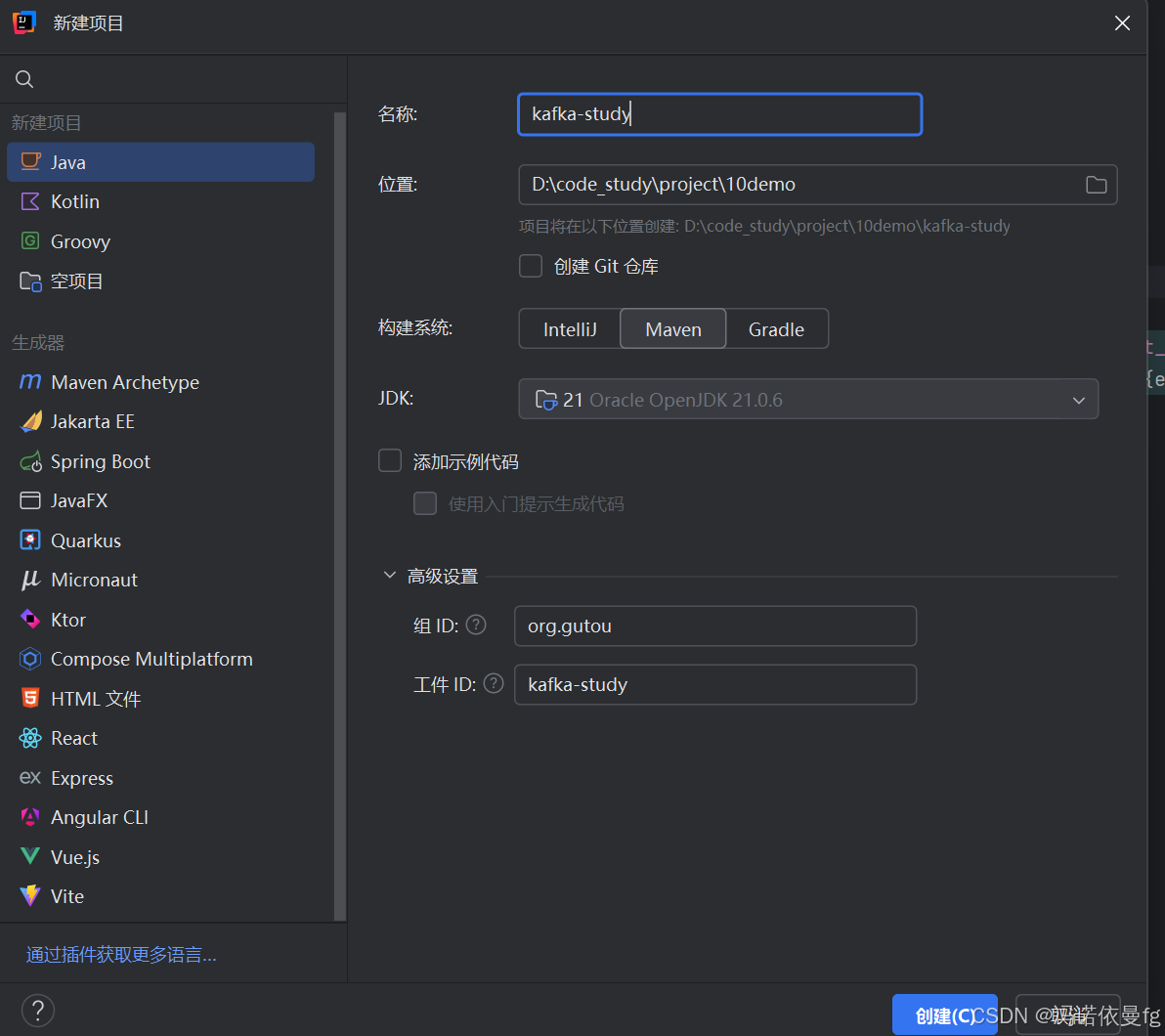
Task: Enable the Create Git repository checkbox
Action: click(x=531, y=266)
